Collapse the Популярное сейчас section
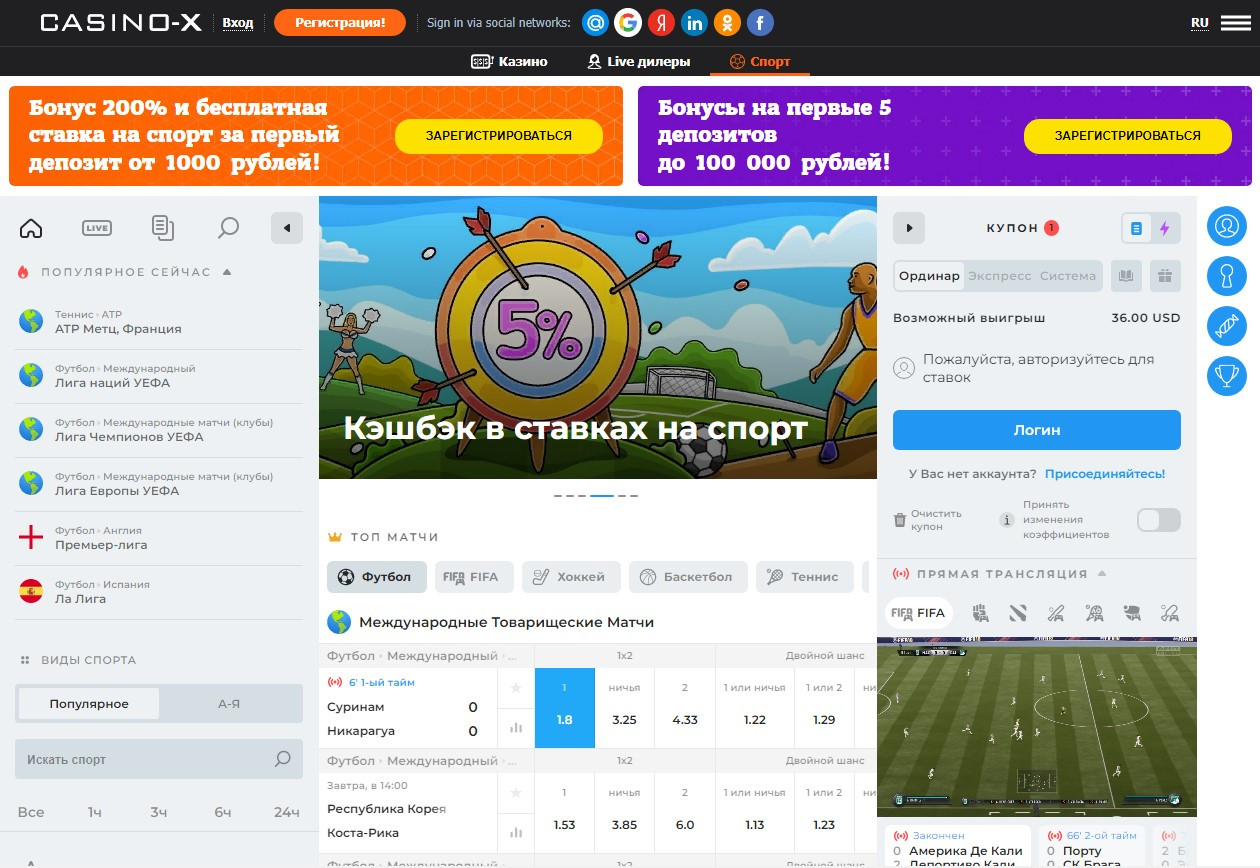Viewport: 1260px width, 868px height. click(227, 272)
